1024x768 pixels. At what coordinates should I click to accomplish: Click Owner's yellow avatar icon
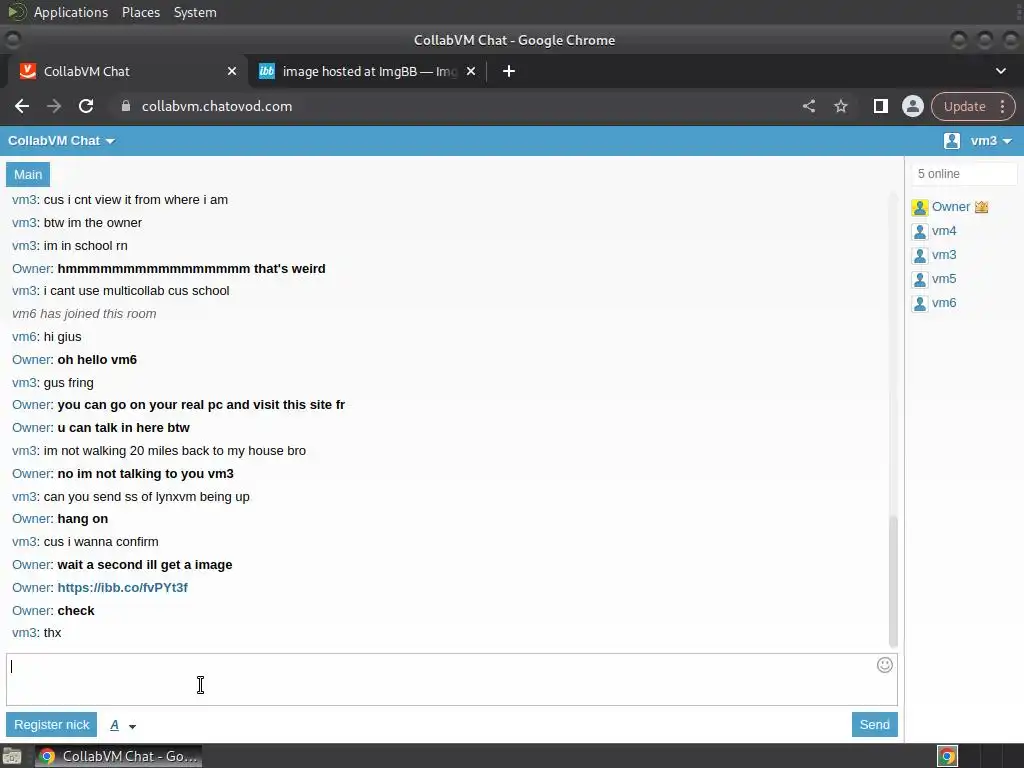(x=920, y=208)
